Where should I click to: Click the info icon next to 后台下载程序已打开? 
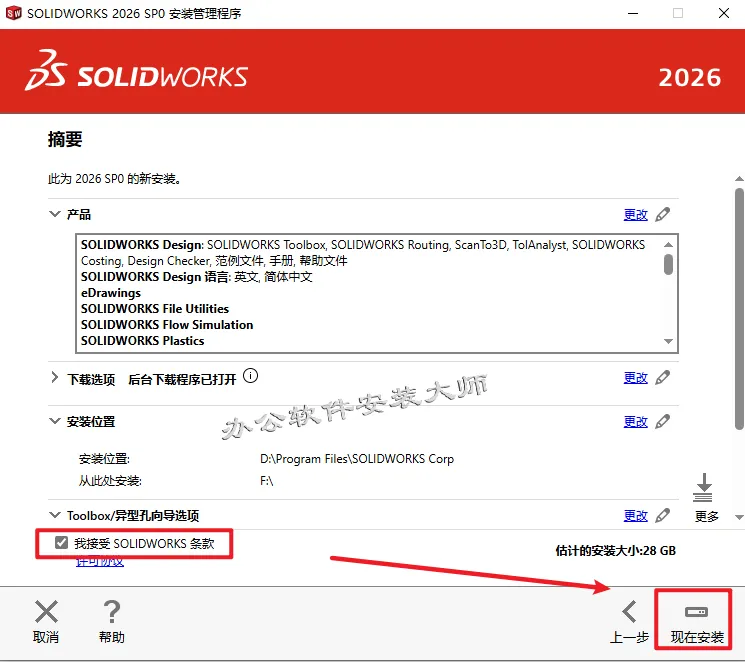[x=250, y=376]
